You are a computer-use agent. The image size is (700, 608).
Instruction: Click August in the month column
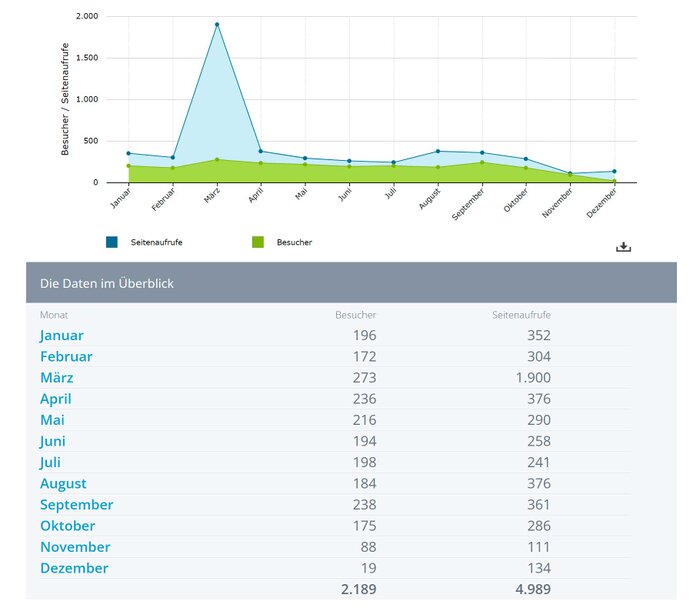[63, 484]
